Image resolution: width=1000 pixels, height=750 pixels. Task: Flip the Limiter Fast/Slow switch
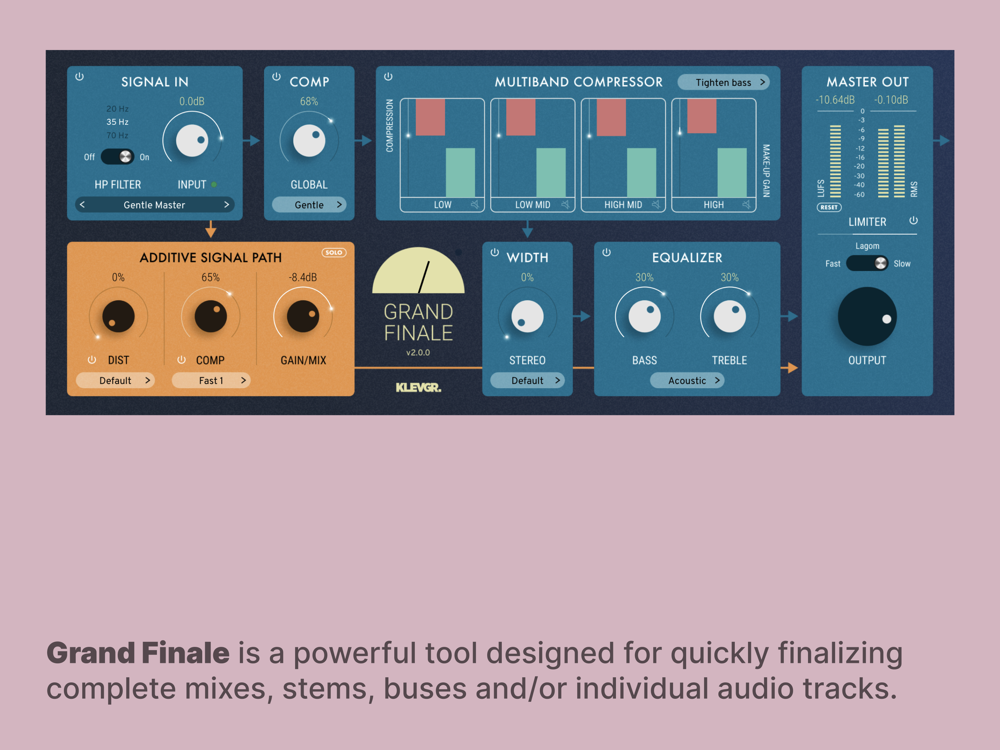click(867, 263)
